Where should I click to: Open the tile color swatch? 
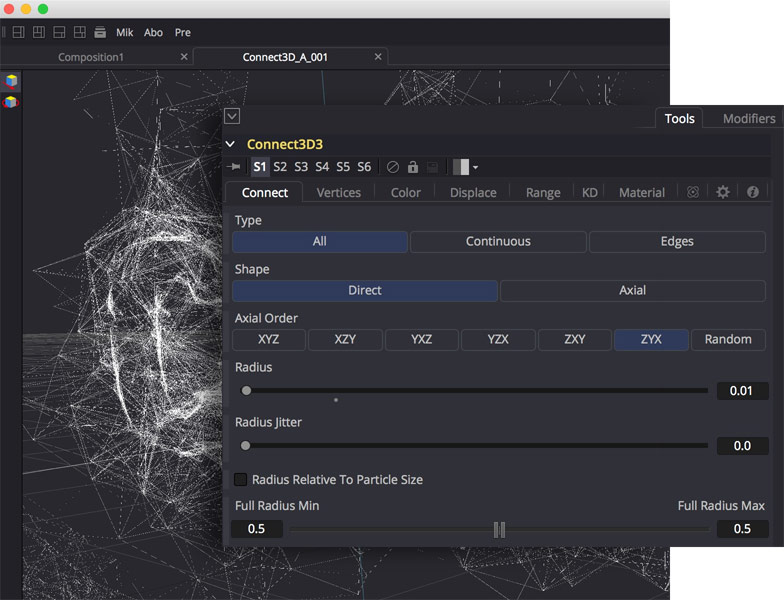pos(461,167)
